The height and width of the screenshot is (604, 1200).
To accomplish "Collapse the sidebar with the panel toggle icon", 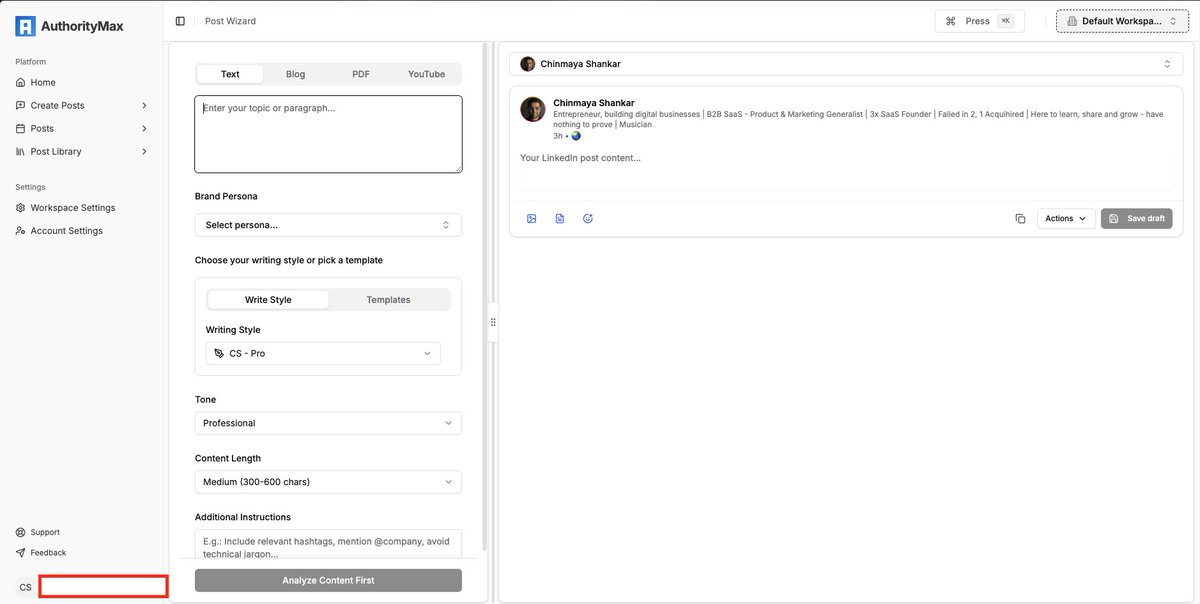I will point(179,20).
